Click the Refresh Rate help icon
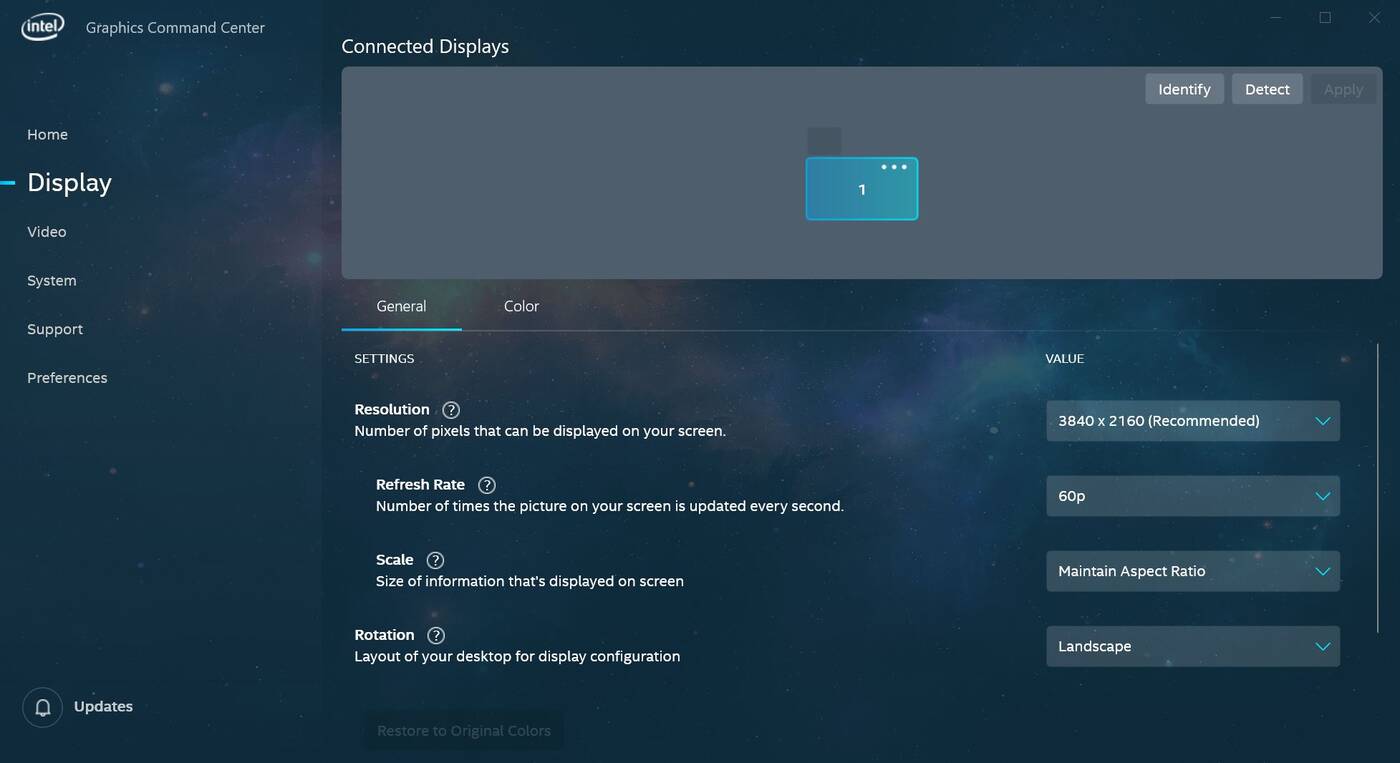 (487, 485)
